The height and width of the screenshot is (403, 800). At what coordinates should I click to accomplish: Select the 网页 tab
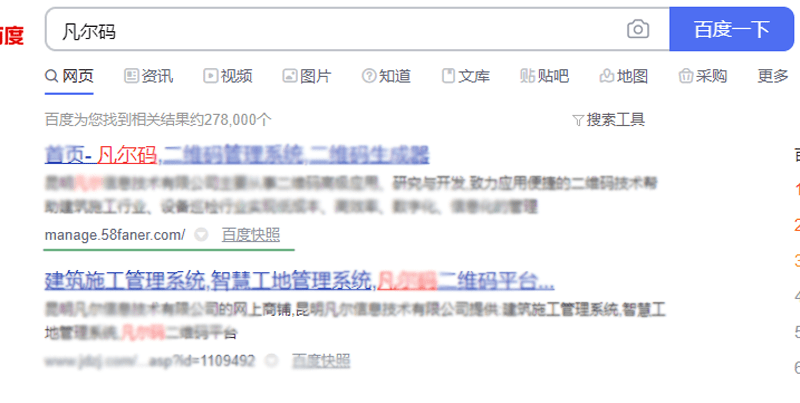(69, 76)
